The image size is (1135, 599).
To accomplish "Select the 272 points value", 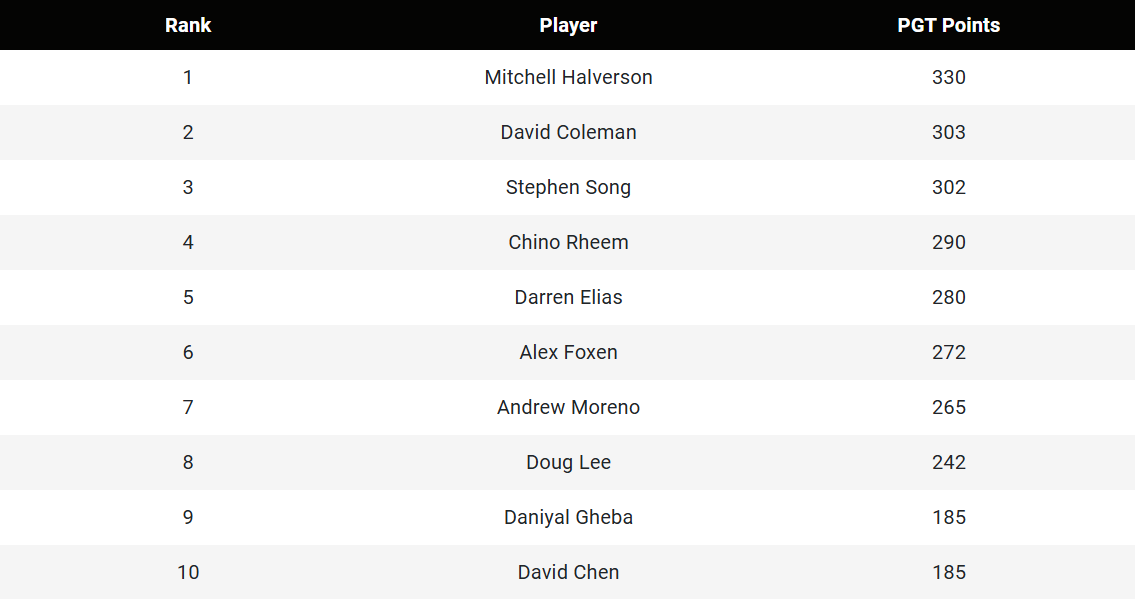I will (948, 352).
